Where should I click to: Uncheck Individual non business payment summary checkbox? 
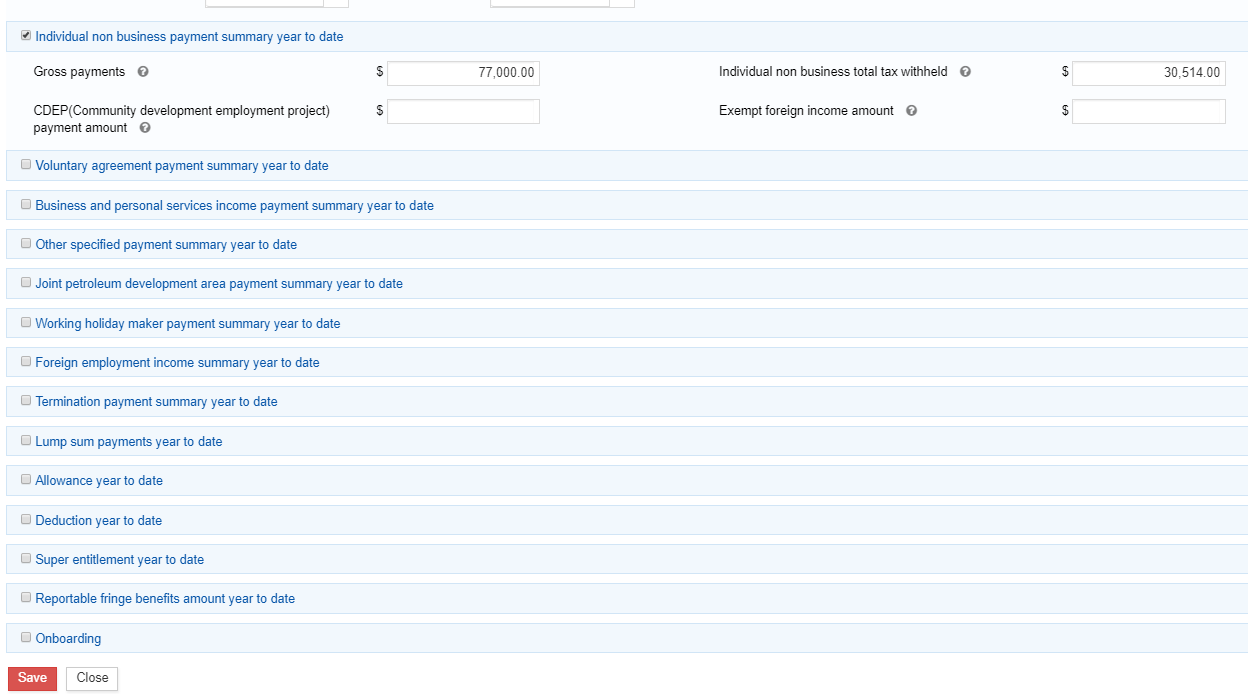26,36
